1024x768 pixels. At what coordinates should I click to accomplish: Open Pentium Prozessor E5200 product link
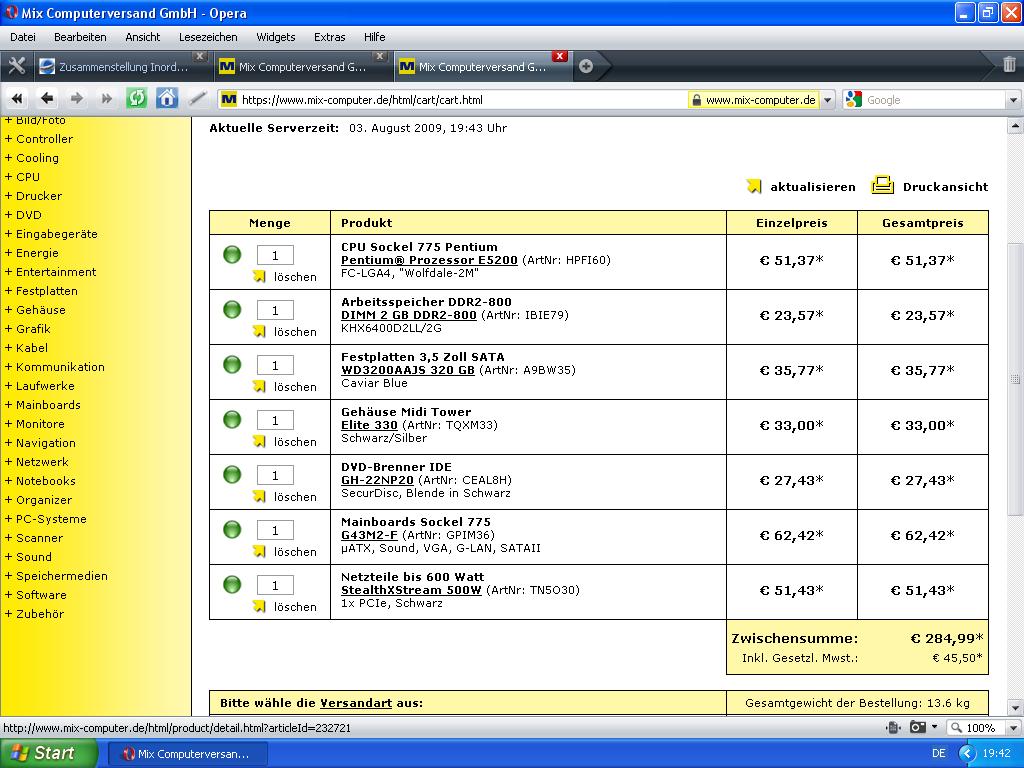[429, 260]
